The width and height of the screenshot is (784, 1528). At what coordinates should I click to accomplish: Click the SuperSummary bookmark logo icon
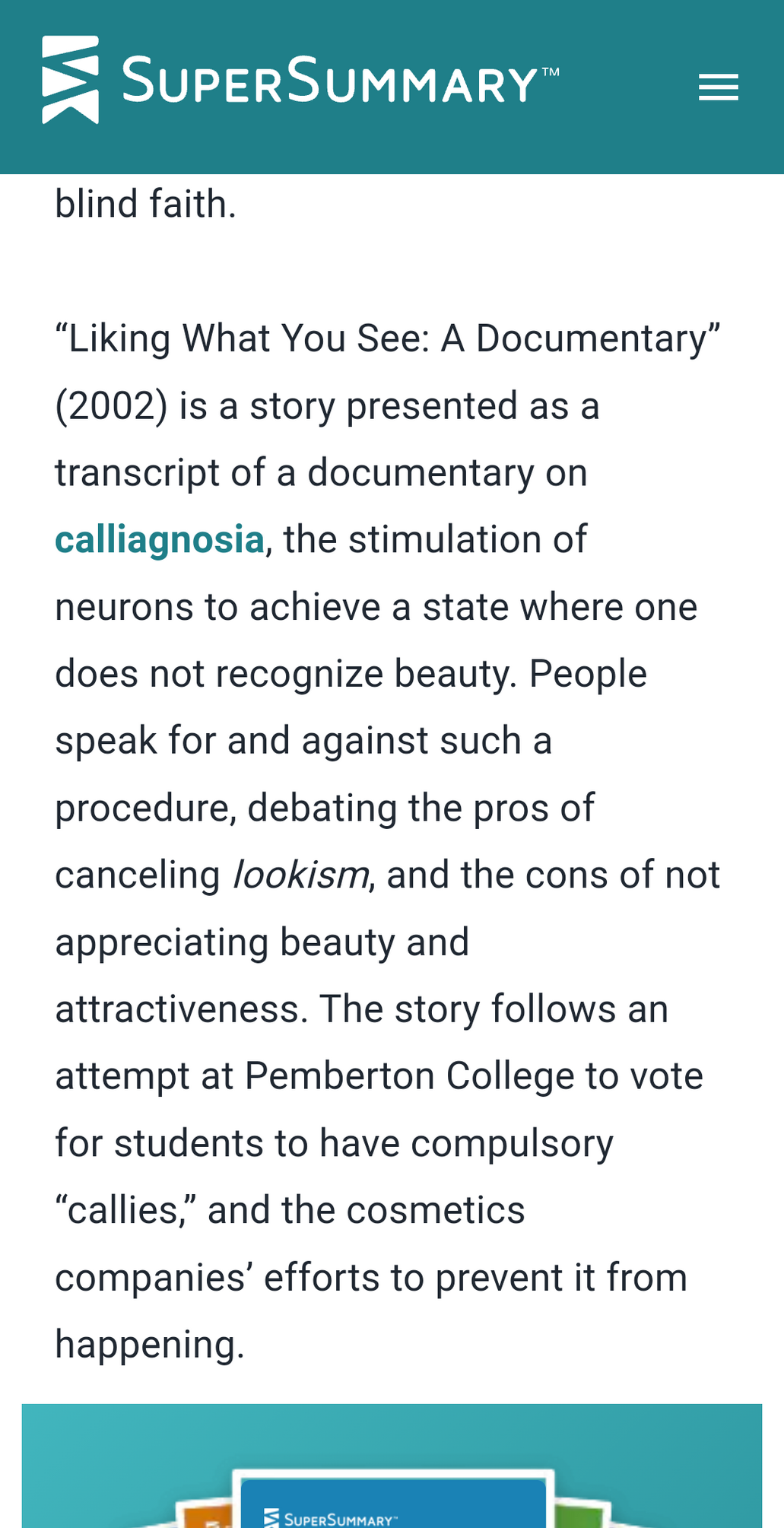70,80
